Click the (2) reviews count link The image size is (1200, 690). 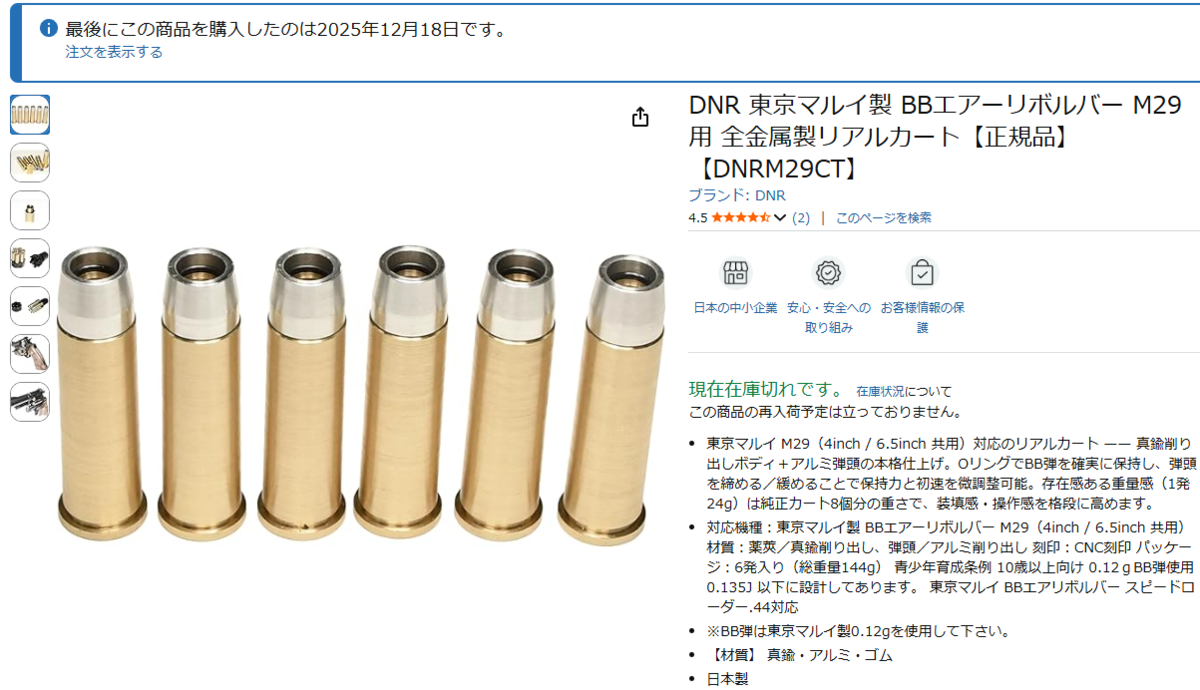pyautogui.click(x=801, y=217)
